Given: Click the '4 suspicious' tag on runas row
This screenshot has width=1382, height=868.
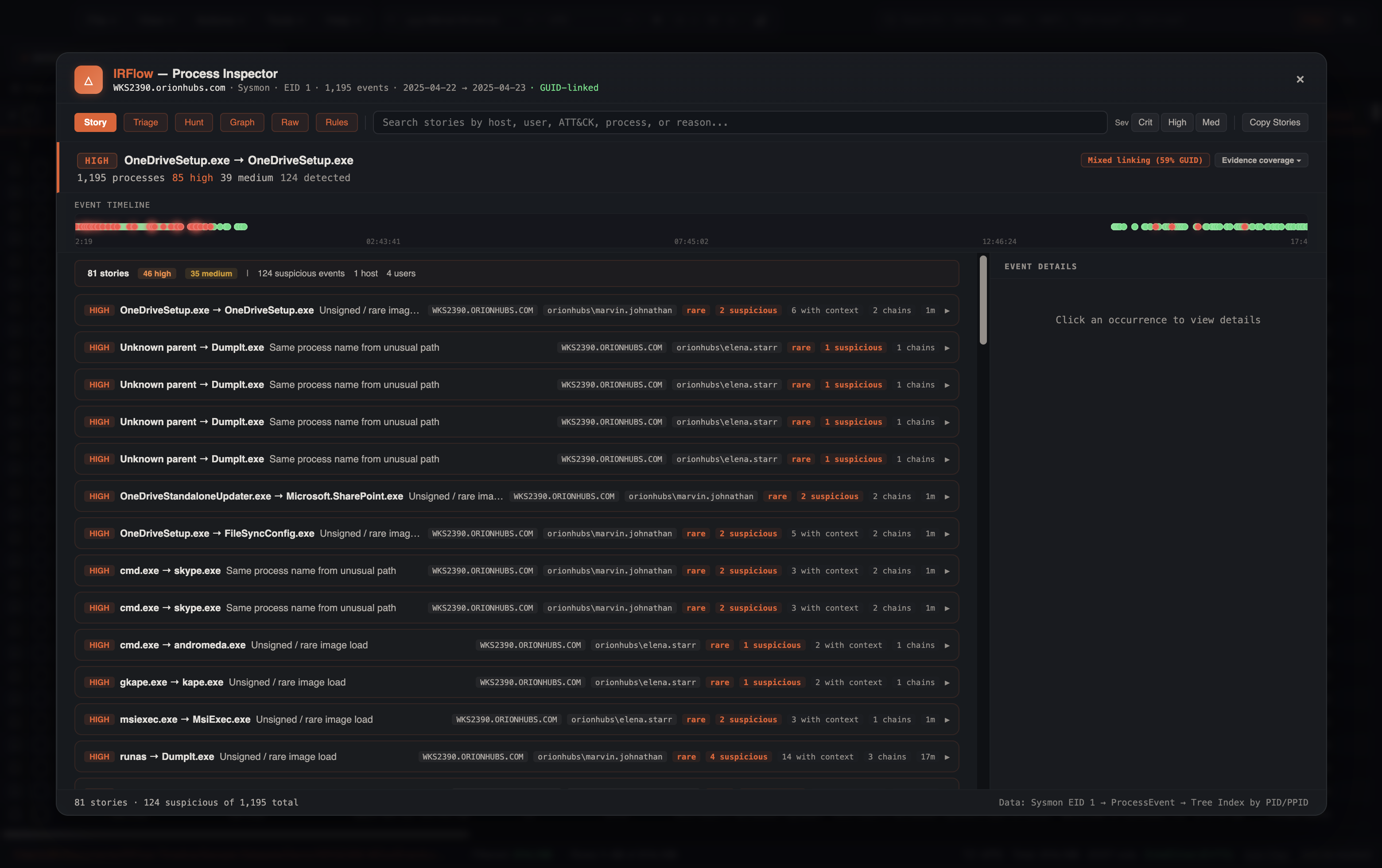Looking at the screenshot, I should tap(739, 757).
